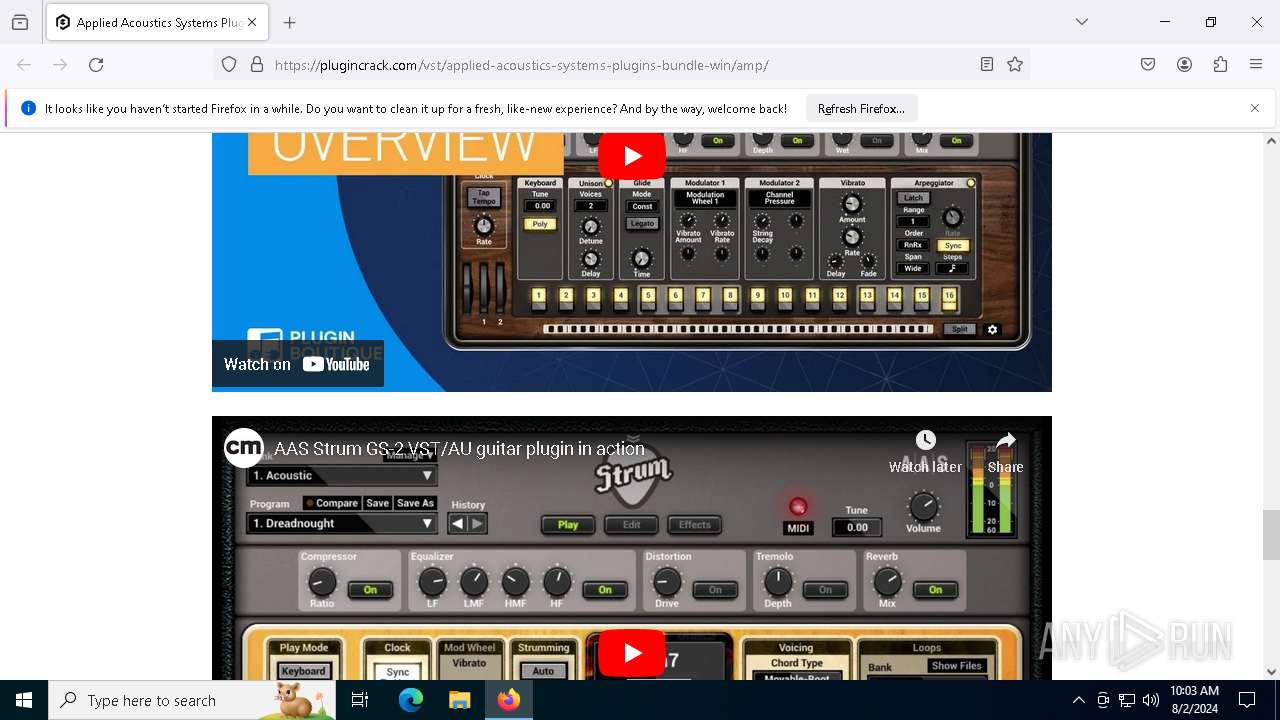Bookmark this page with star
Viewport: 1280px width, 720px height.
click(1015, 65)
